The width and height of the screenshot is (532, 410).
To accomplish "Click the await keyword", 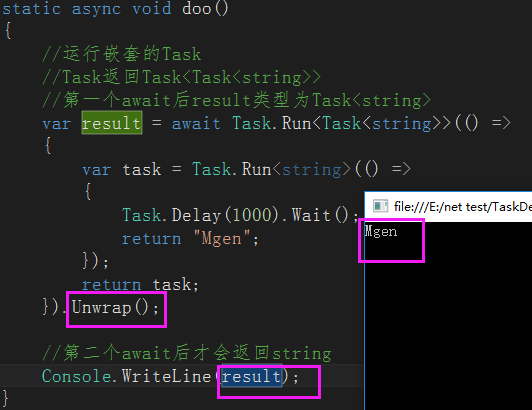I will [196, 123].
